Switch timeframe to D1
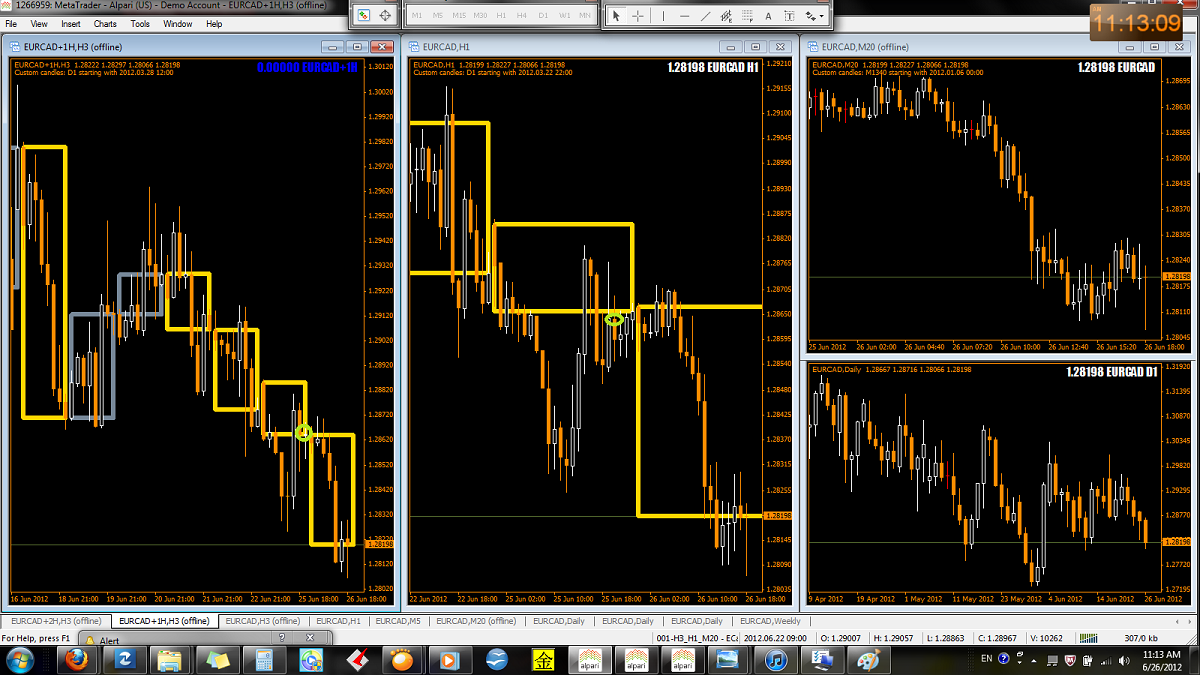The image size is (1200, 675). pyautogui.click(x=543, y=16)
